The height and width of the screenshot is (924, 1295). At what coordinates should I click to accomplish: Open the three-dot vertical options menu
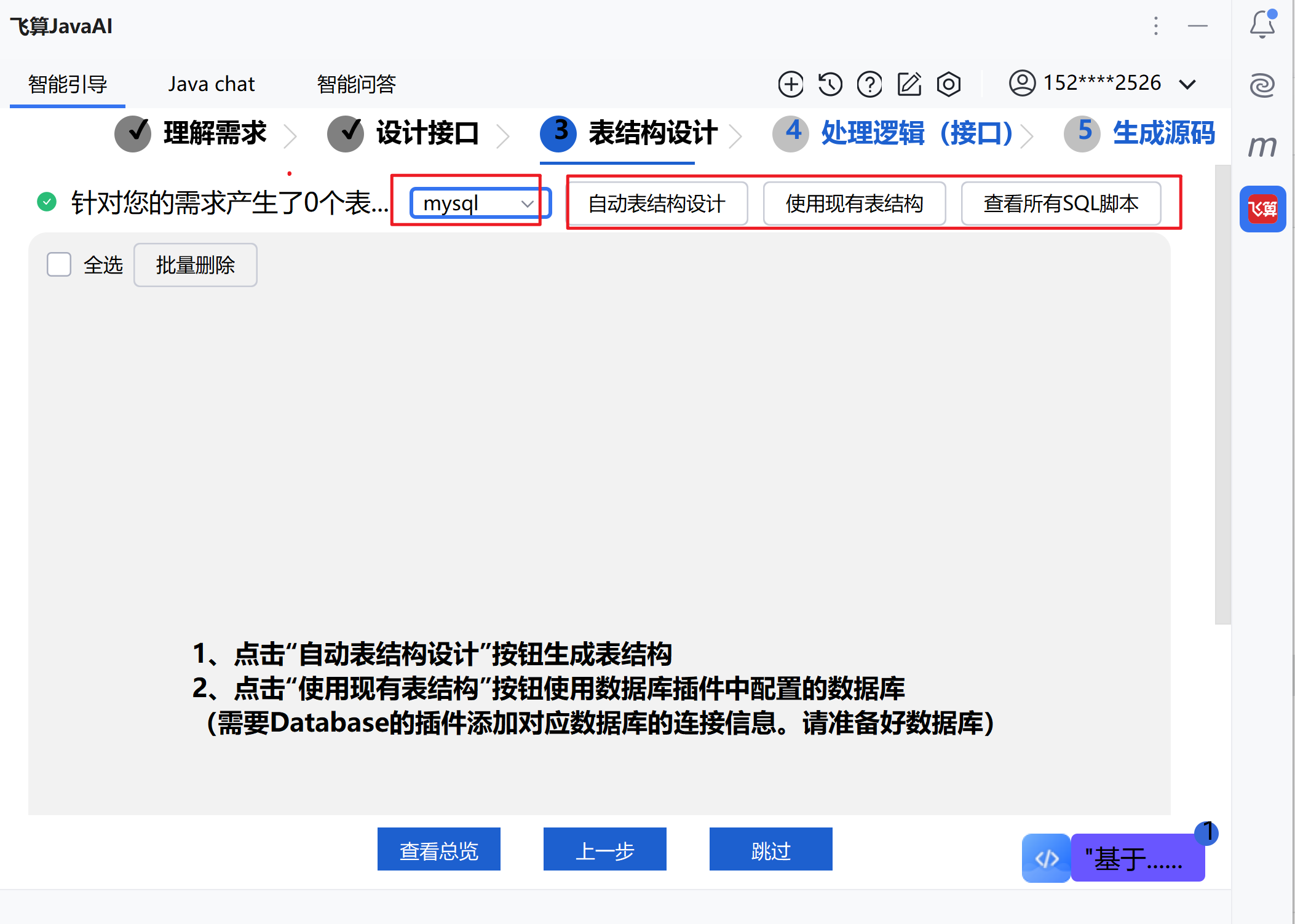(1156, 26)
